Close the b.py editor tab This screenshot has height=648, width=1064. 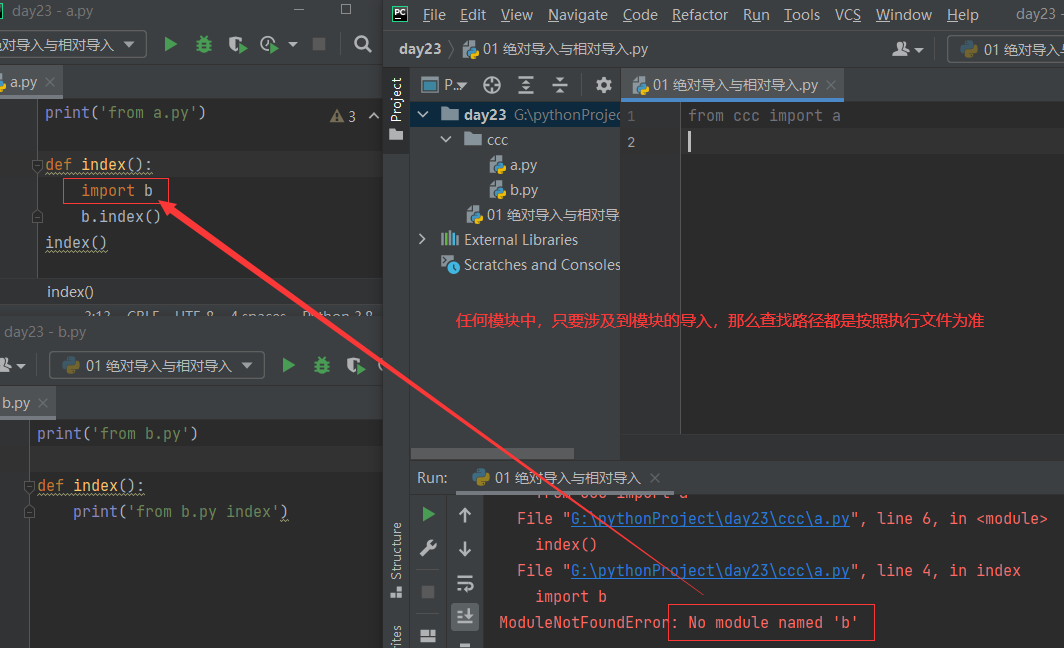[x=43, y=403]
